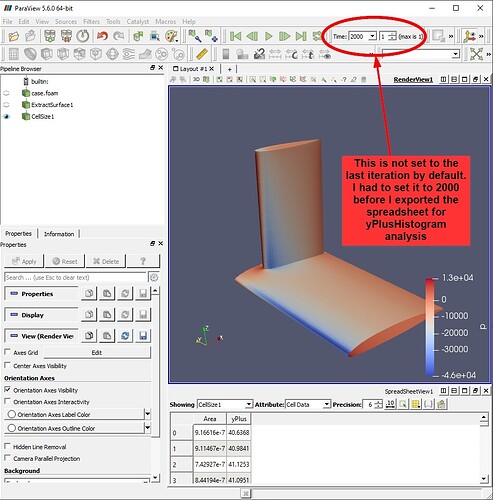Jump to the first frame icon
Viewport: 493px width, 500px height.
point(236,36)
